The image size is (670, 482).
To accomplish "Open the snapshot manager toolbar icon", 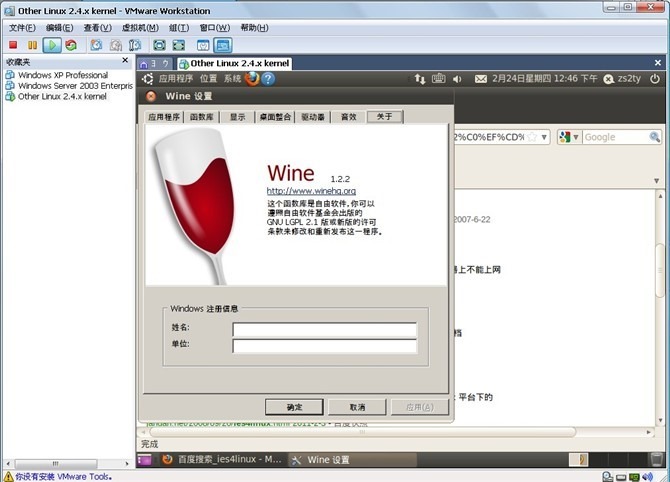I will click(x=135, y=45).
